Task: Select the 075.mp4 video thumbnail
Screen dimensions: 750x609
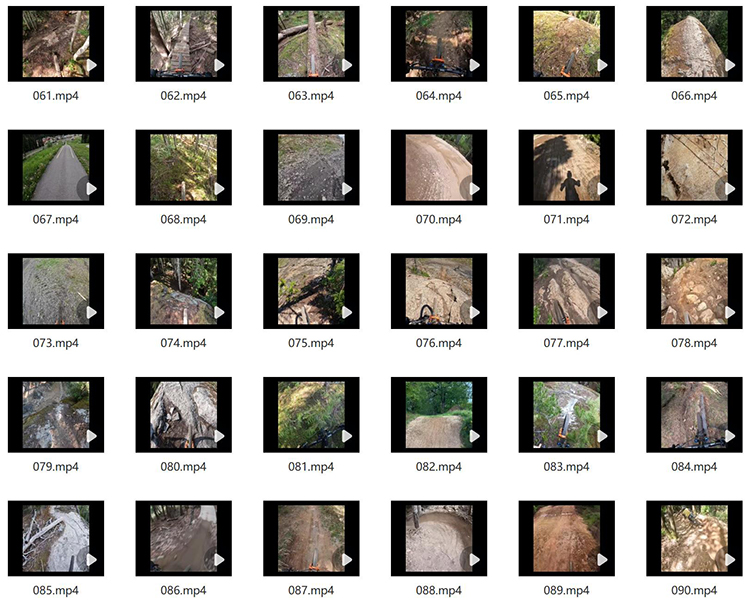Action: pos(311,291)
